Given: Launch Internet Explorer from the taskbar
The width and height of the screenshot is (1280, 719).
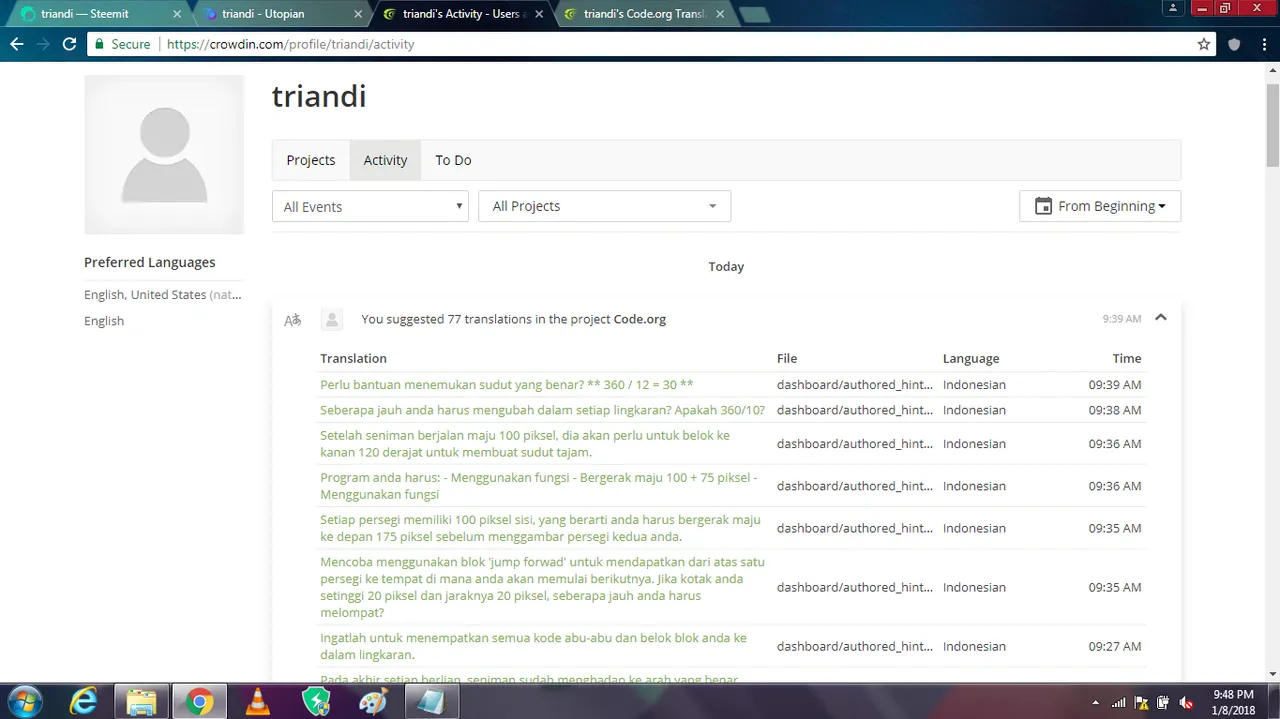Looking at the screenshot, I should point(85,702).
